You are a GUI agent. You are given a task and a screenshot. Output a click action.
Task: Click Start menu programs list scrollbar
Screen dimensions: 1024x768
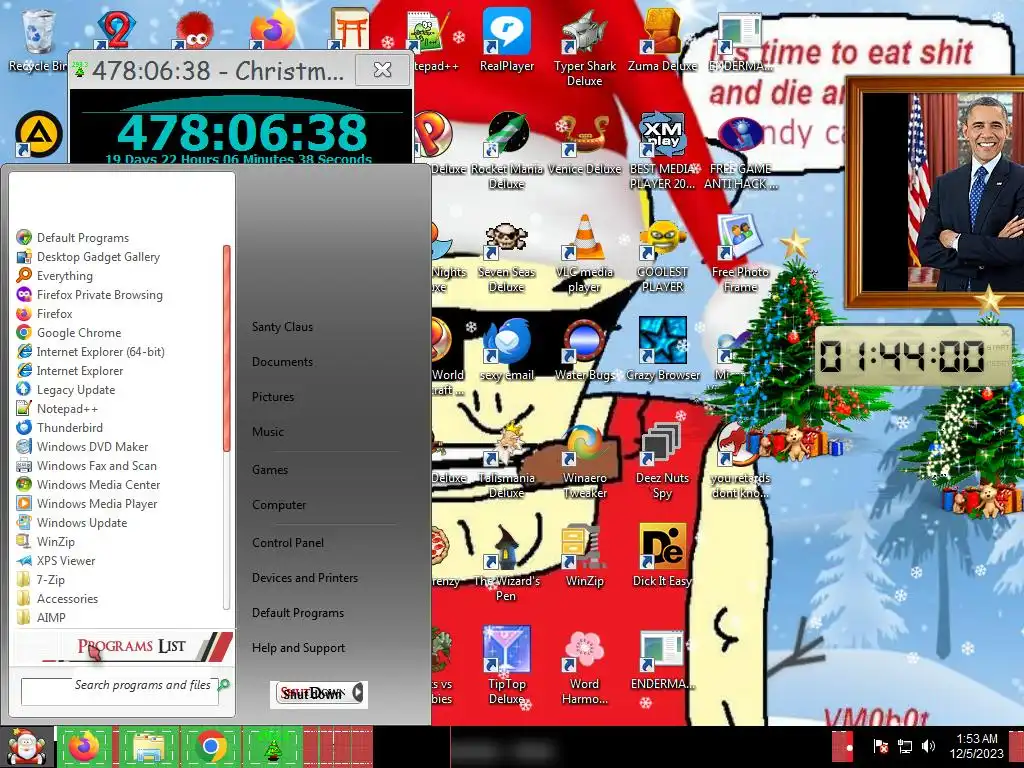pyautogui.click(x=227, y=347)
